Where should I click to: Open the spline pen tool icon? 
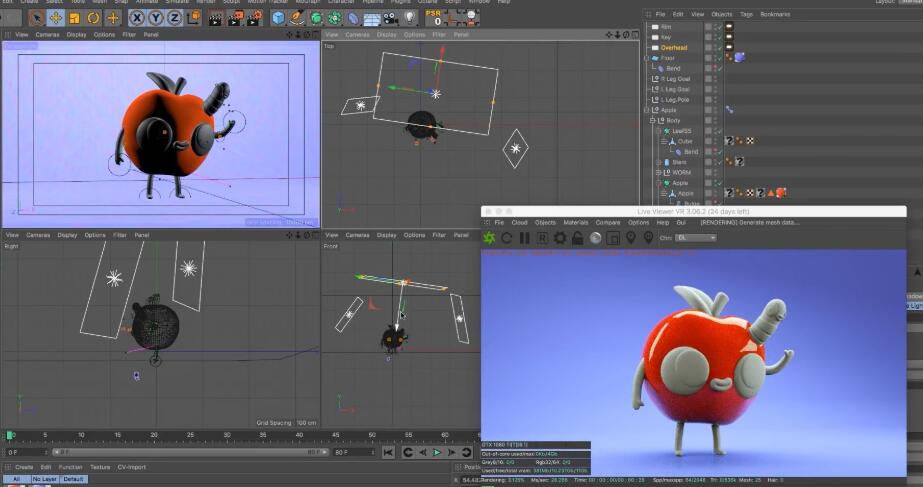point(297,18)
